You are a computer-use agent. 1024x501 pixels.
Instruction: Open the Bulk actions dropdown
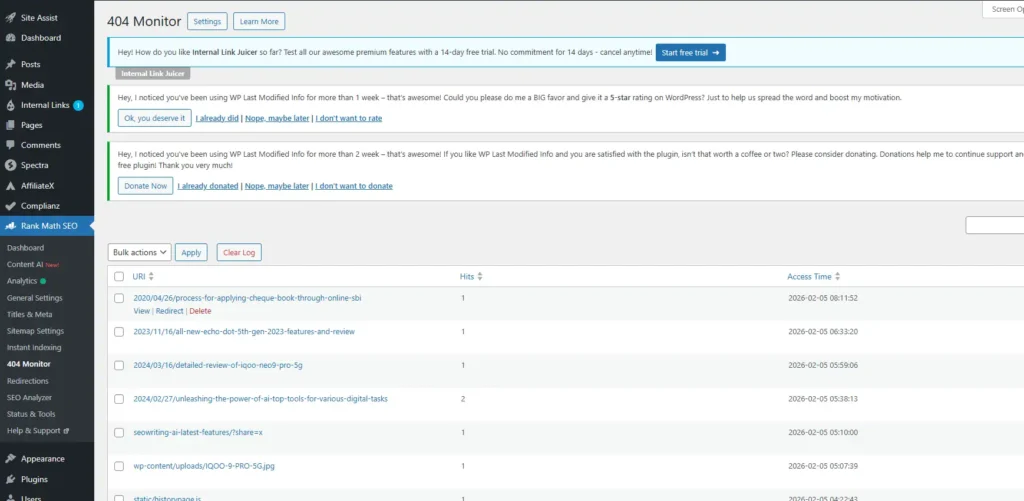tap(139, 252)
